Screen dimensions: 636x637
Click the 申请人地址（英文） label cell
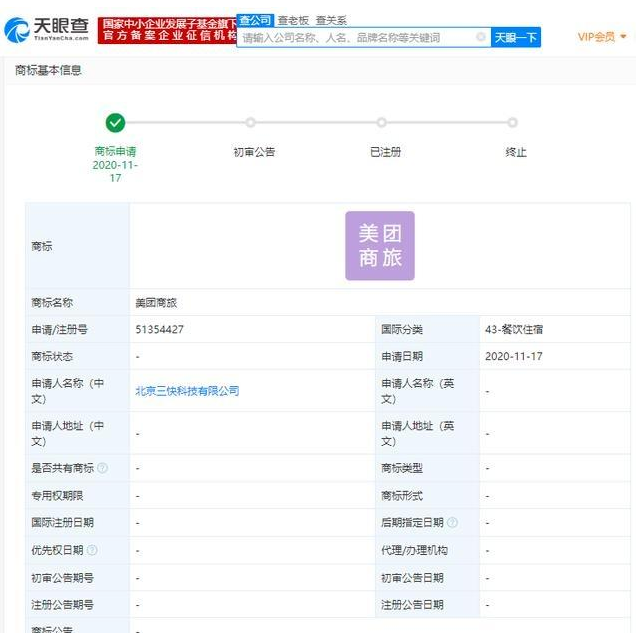(427, 433)
